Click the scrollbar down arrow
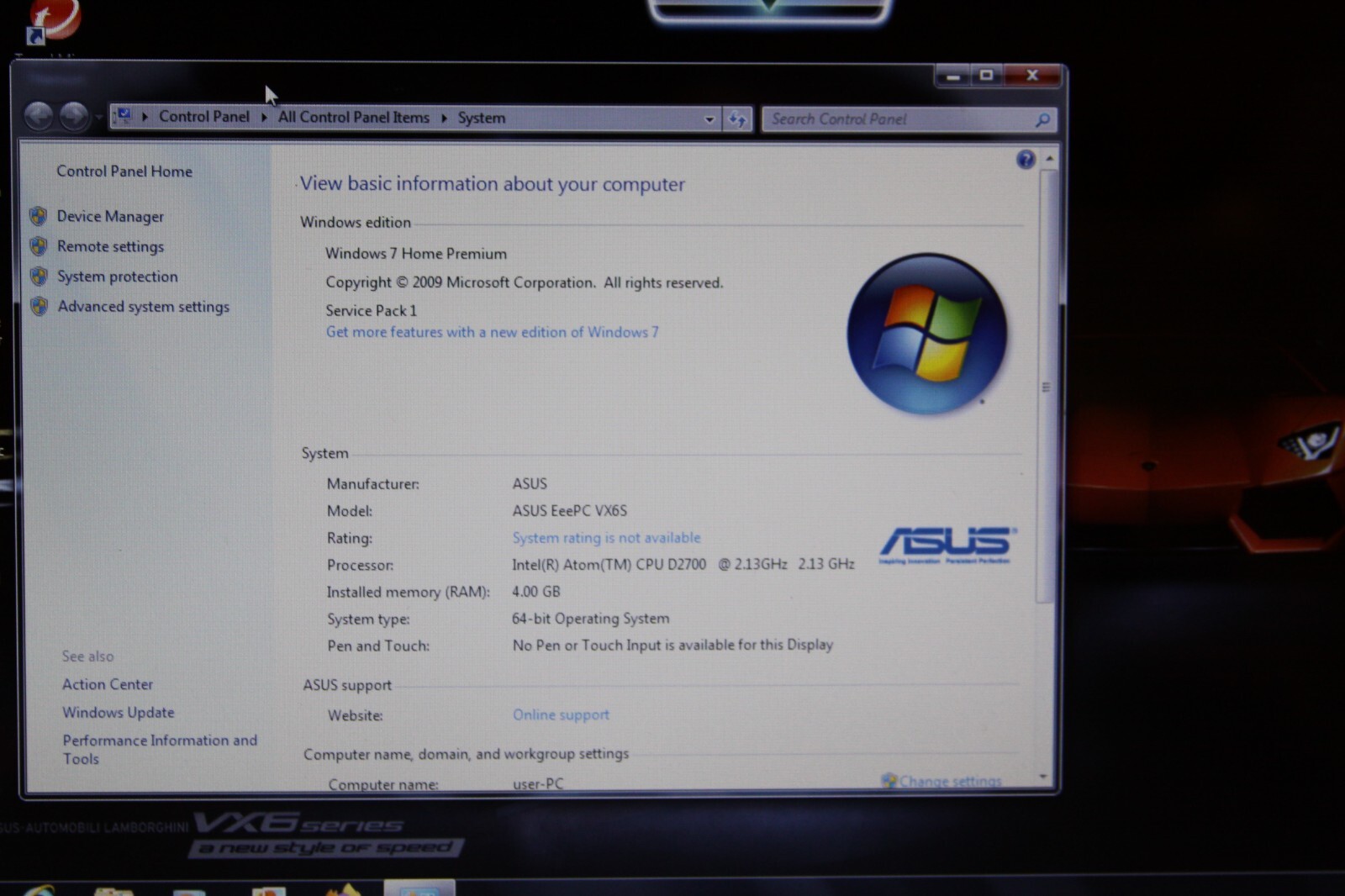Image resolution: width=1345 pixels, height=896 pixels. point(1043,777)
